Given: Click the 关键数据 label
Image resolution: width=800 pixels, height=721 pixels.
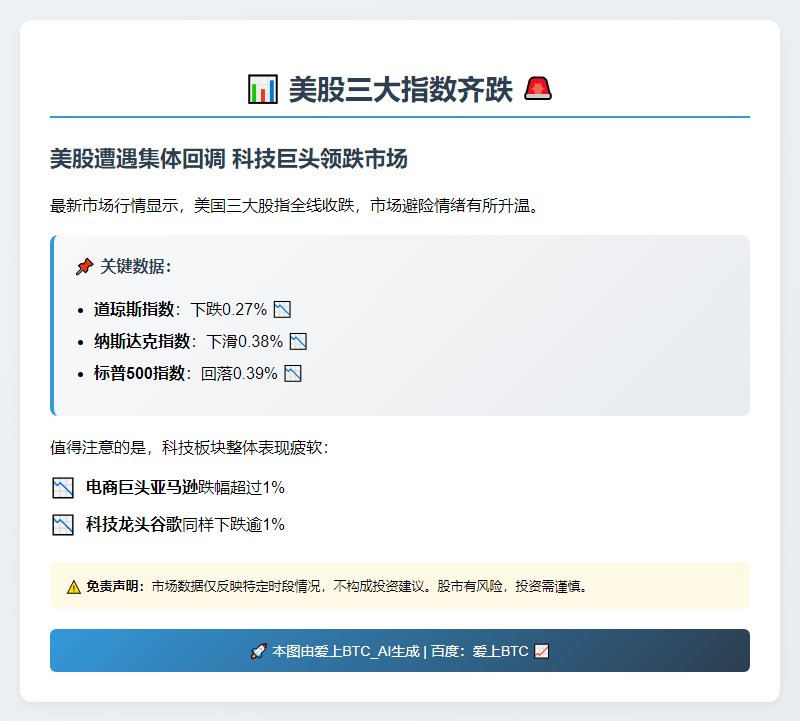Looking at the screenshot, I should [136, 266].
